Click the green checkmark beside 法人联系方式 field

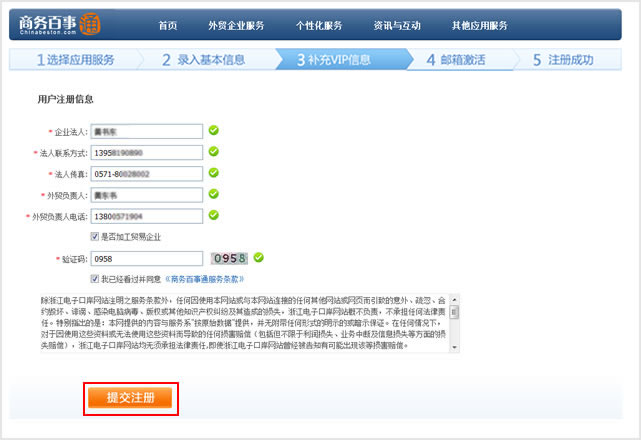click(214, 152)
